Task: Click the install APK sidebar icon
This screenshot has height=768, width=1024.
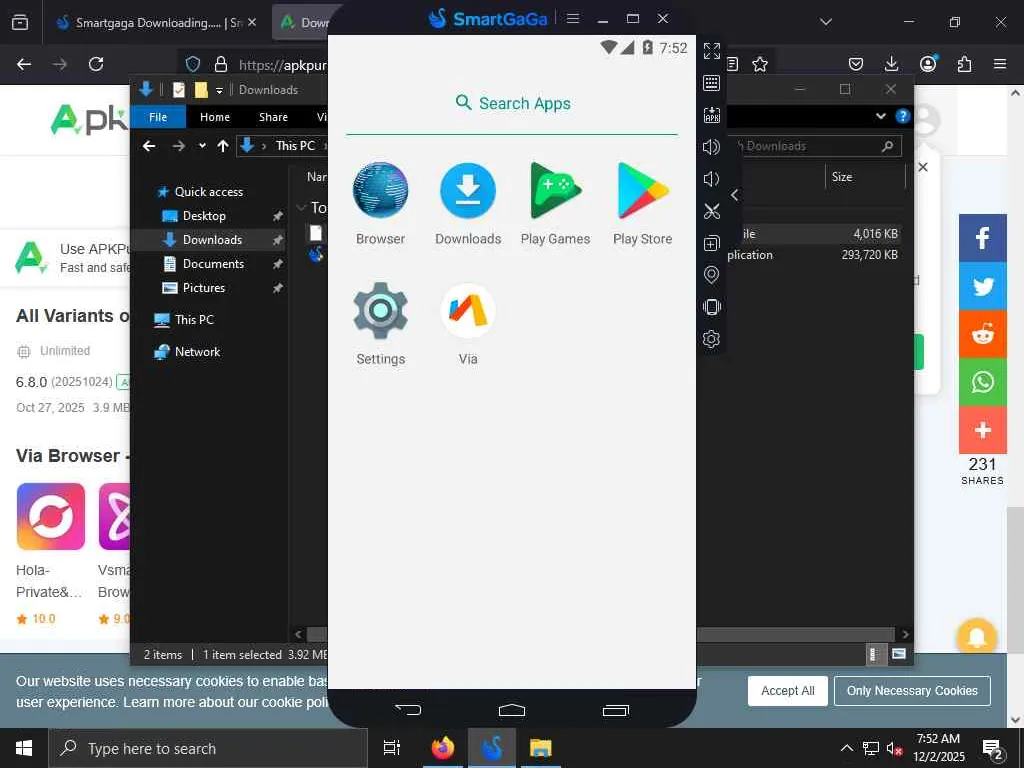Action: [x=712, y=115]
